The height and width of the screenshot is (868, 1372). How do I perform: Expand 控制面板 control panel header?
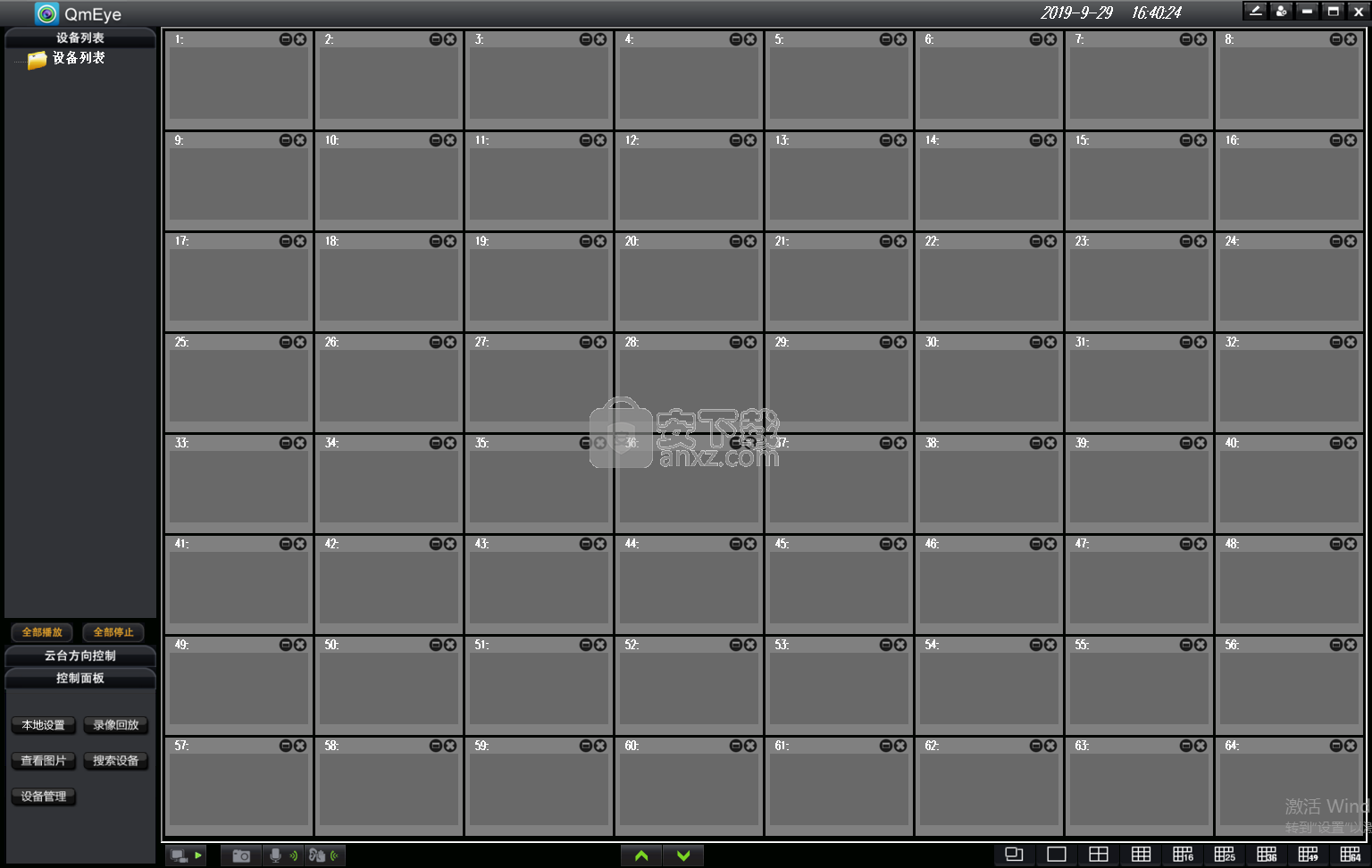click(80, 678)
